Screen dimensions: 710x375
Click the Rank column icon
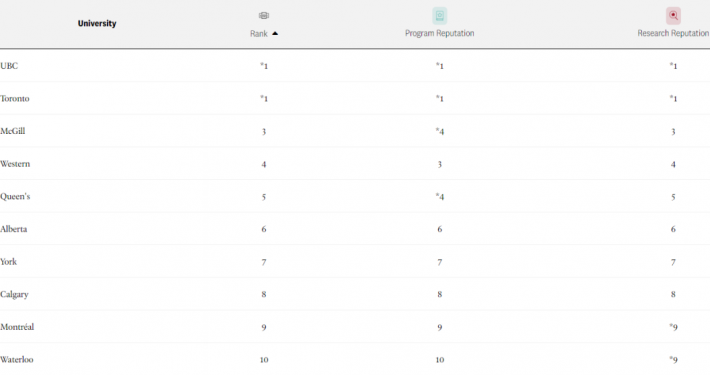pyautogui.click(x=264, y=16)
